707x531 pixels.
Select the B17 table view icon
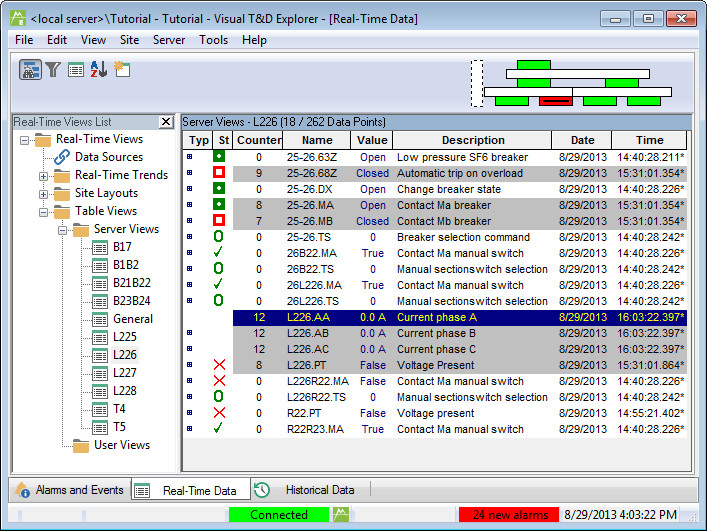coord(100,247)
